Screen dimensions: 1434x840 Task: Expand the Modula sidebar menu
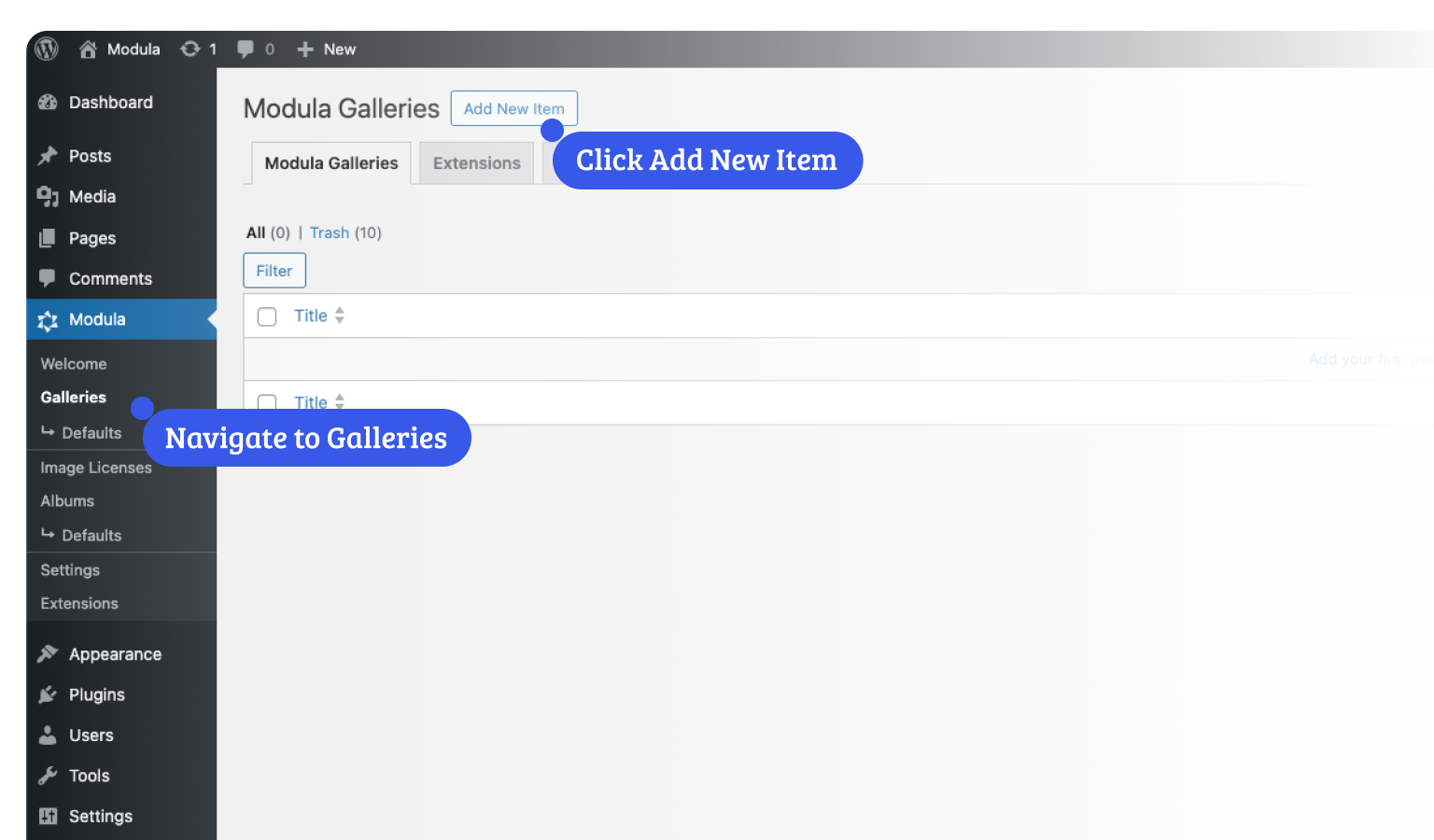tap(96, 319)
